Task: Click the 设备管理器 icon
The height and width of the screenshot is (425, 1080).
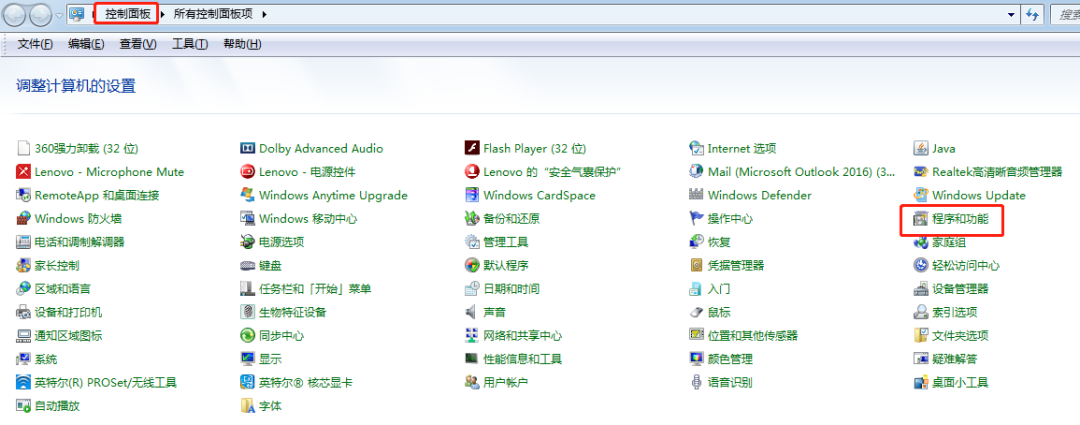Action: point(921,289)
